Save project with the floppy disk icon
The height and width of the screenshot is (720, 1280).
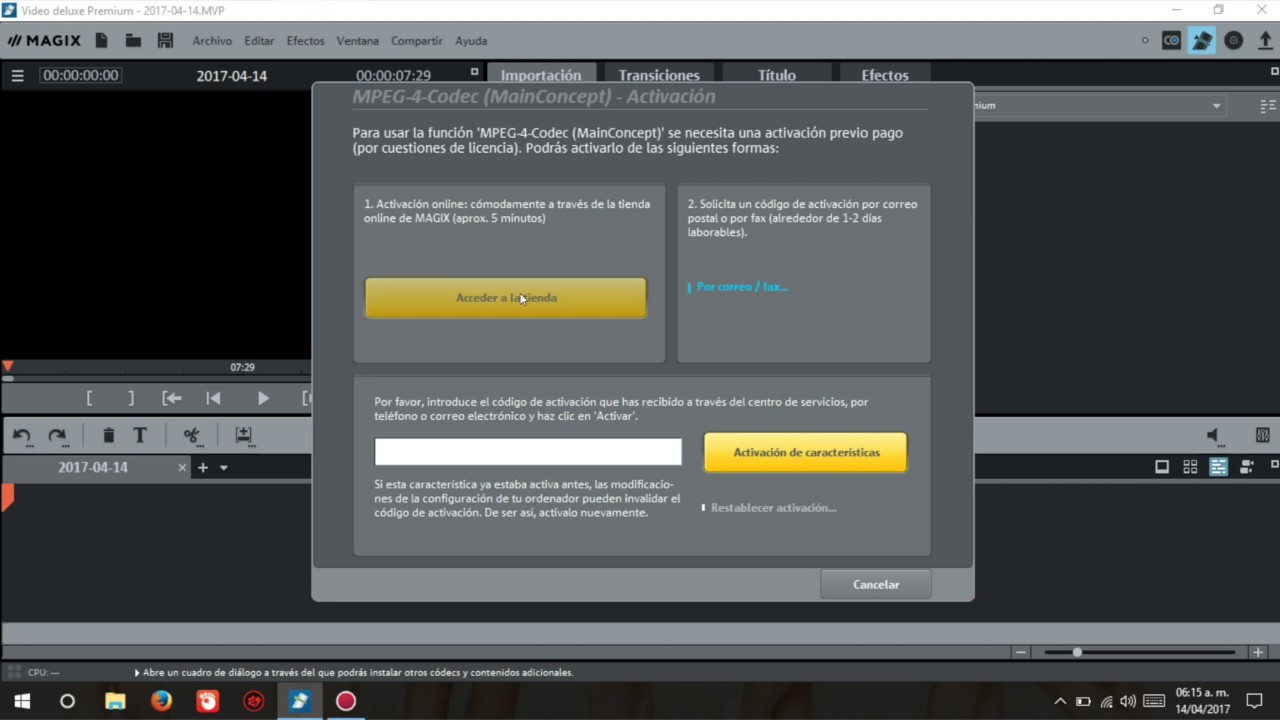(165, 41)
